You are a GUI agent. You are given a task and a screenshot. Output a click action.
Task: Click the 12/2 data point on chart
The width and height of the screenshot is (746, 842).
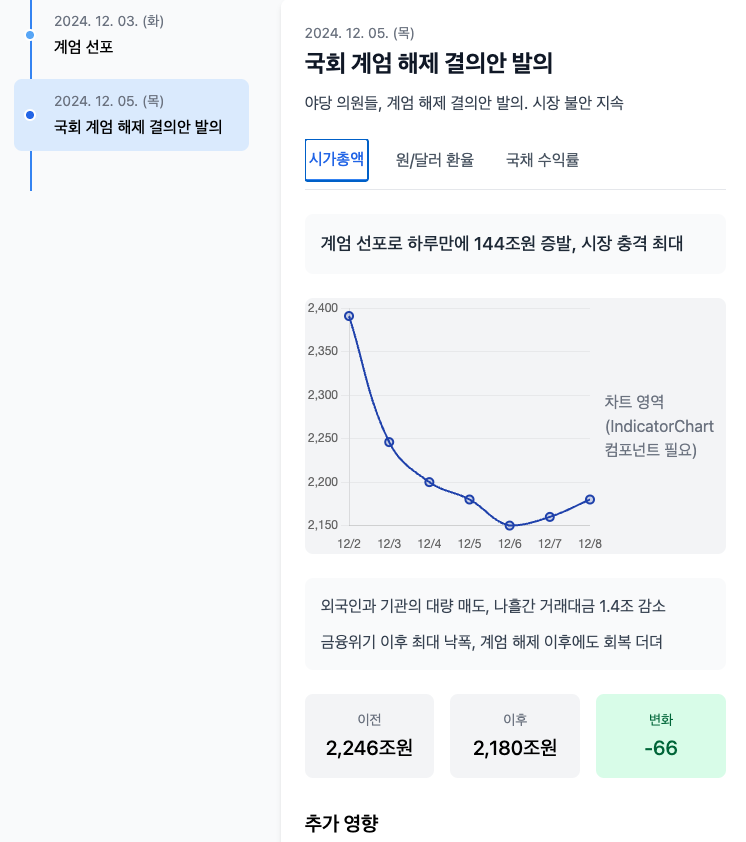(x=349, y=316)
